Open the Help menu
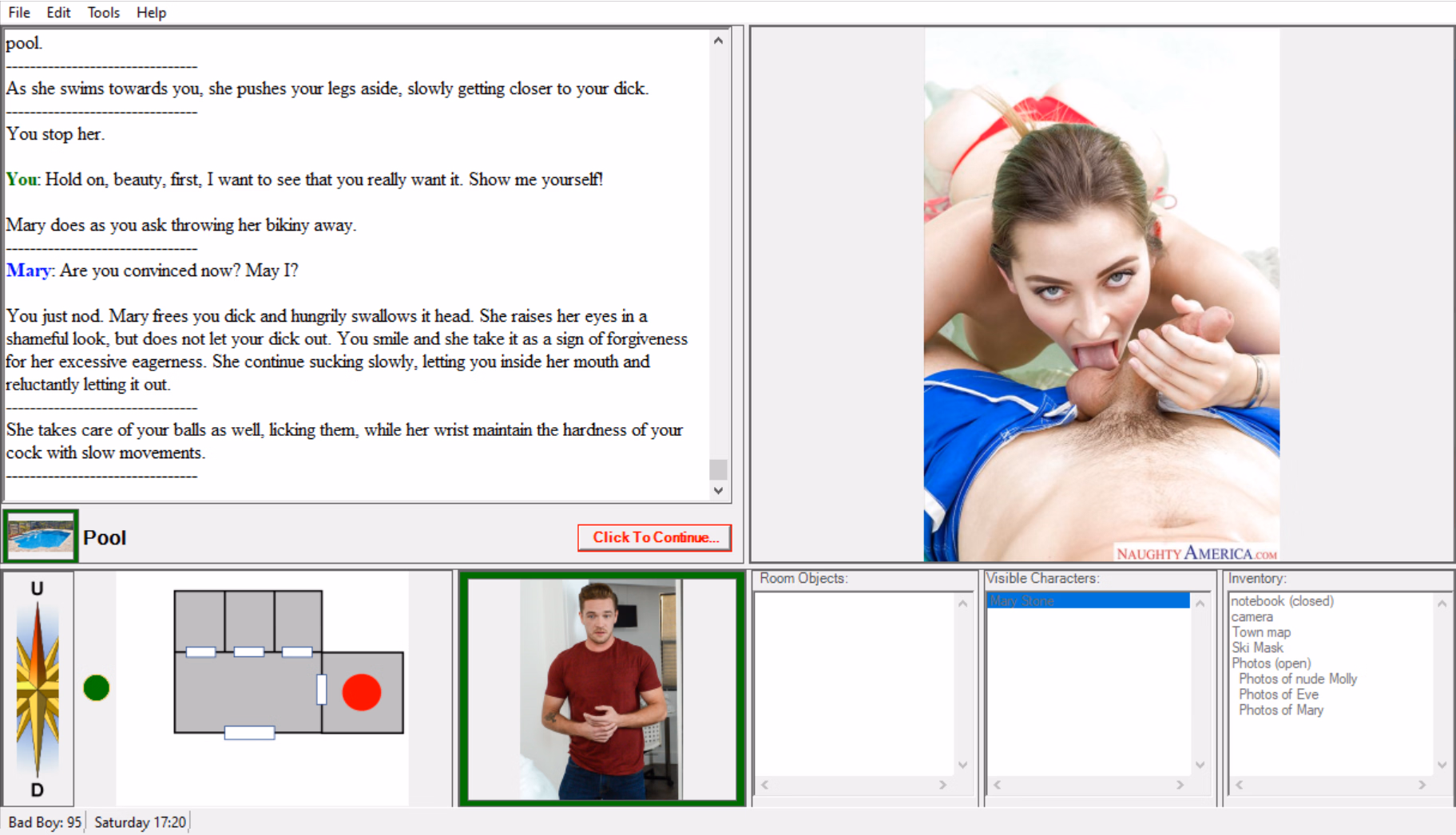Viewport: 1456px width, 835px height. pyautogui.click(x=151, y=13)
